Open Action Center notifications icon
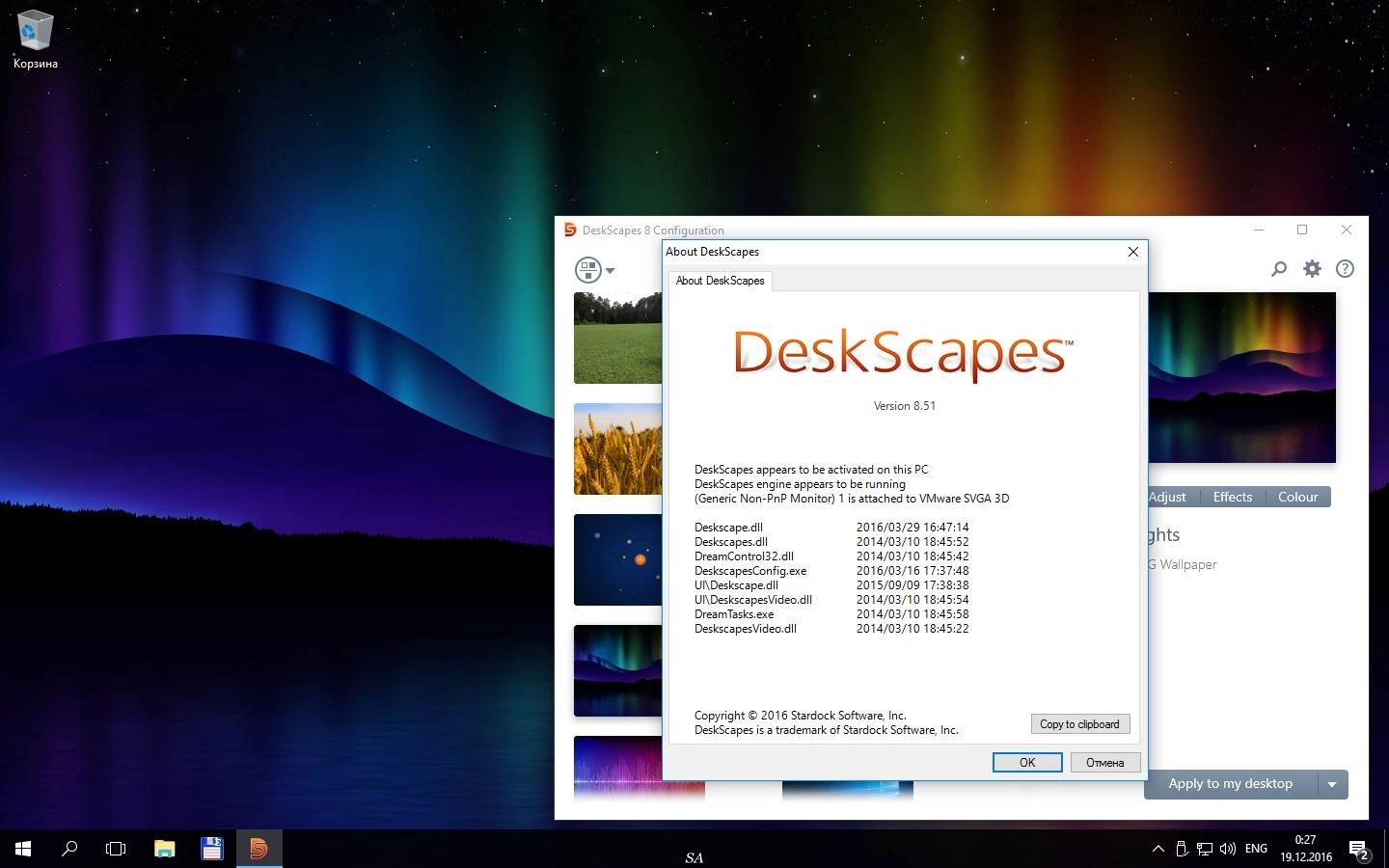1389x868 pixels. coord(1359,850)
